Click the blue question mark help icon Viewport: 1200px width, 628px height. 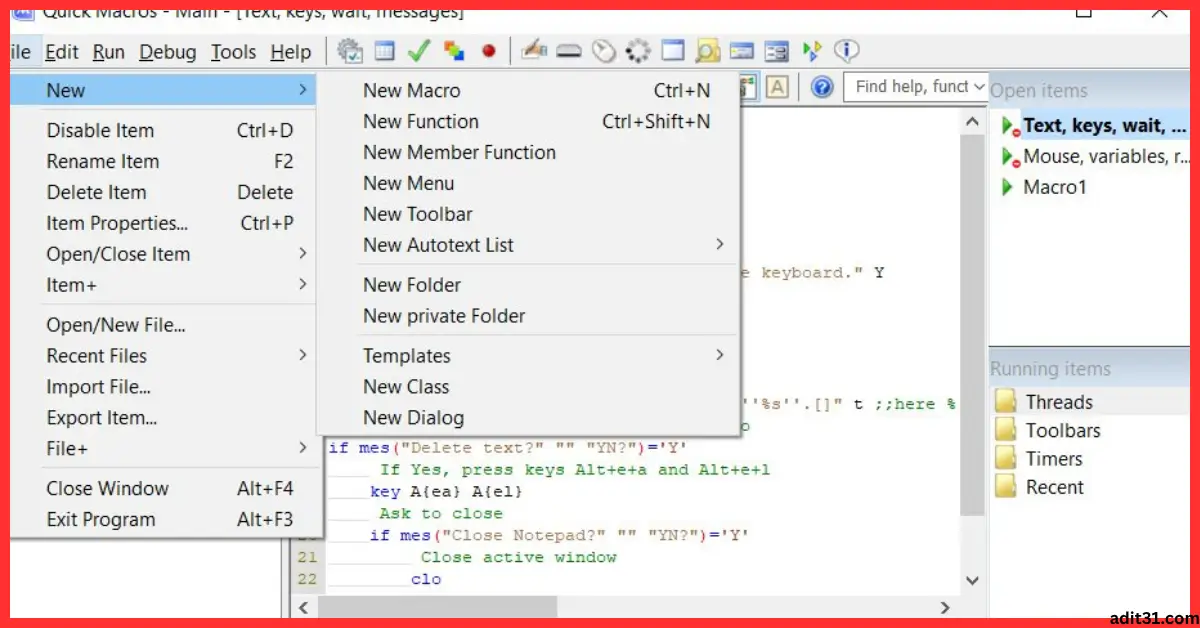tap(822, 87)
